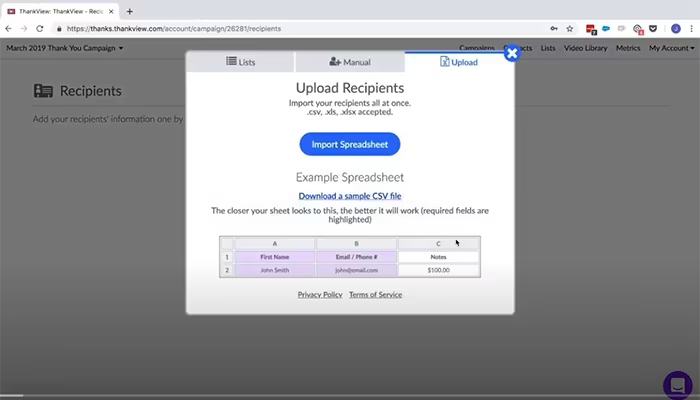
Task: Click the browser forward arrow
Action: click(x=24, y=29)
